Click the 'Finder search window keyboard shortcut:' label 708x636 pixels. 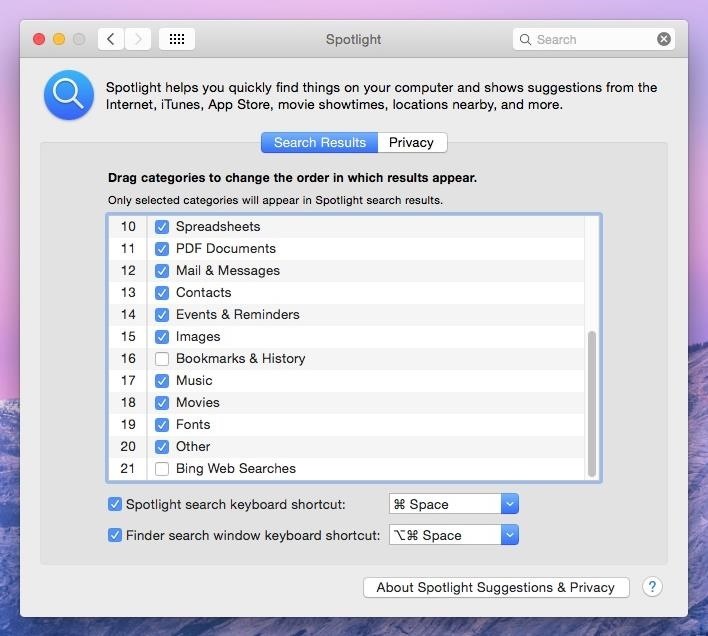pyautogui.click(x=253, y=536)
